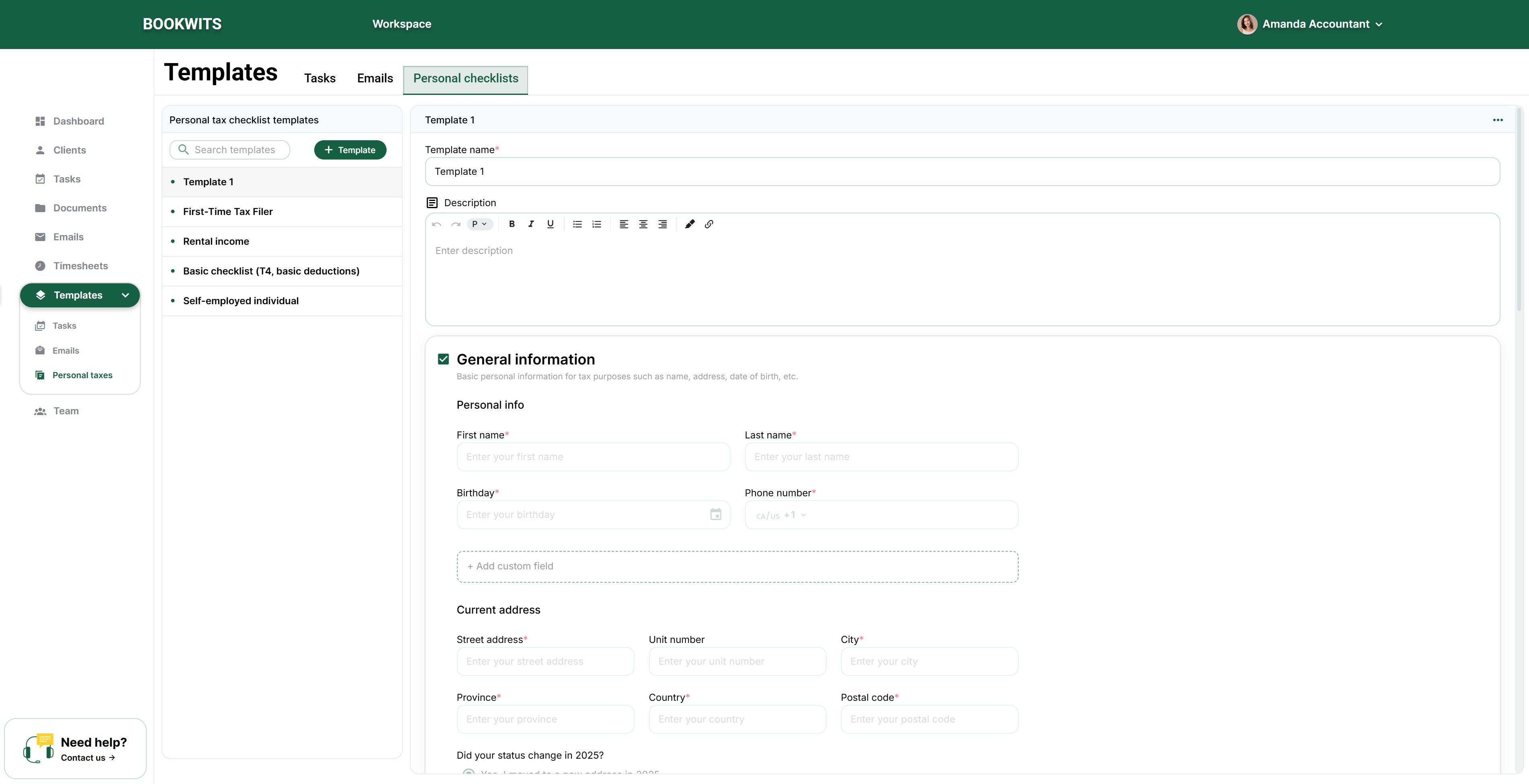1529x784 pixels.
Task: Insert a bulleted list in description
Action: pyautogui.click(x=577, y=224)
